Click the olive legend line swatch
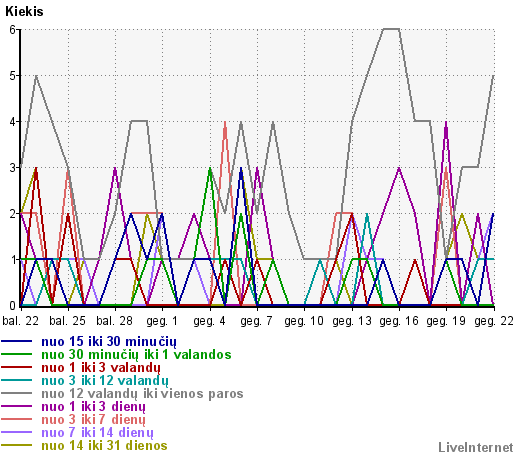This screenshot has width=520, height=457. (x=17, y=445)
